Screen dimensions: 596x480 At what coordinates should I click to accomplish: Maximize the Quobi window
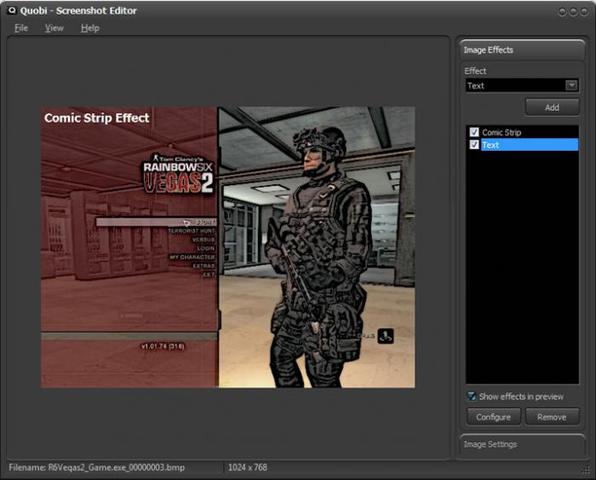573,12
